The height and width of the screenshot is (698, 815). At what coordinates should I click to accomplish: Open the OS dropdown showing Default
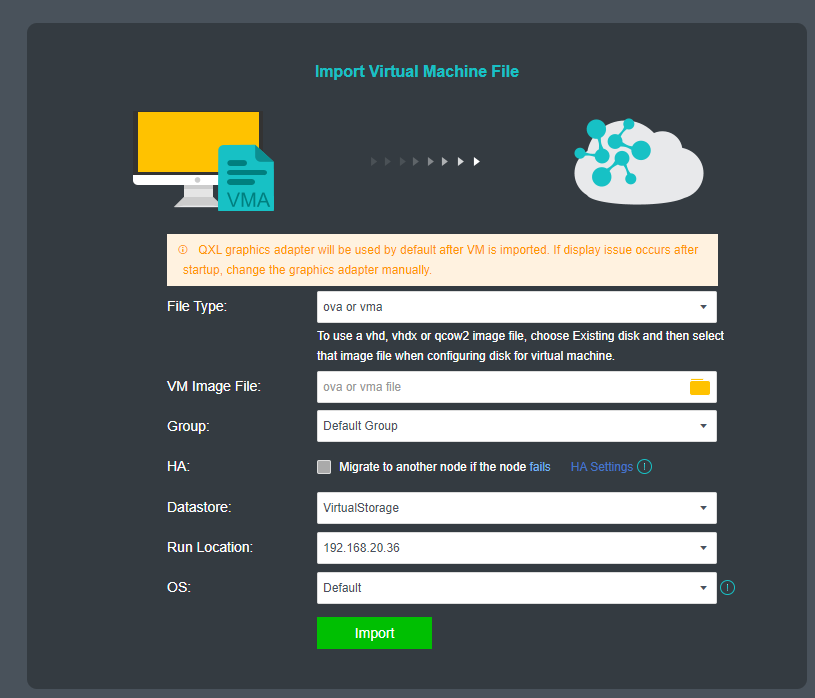516,587
